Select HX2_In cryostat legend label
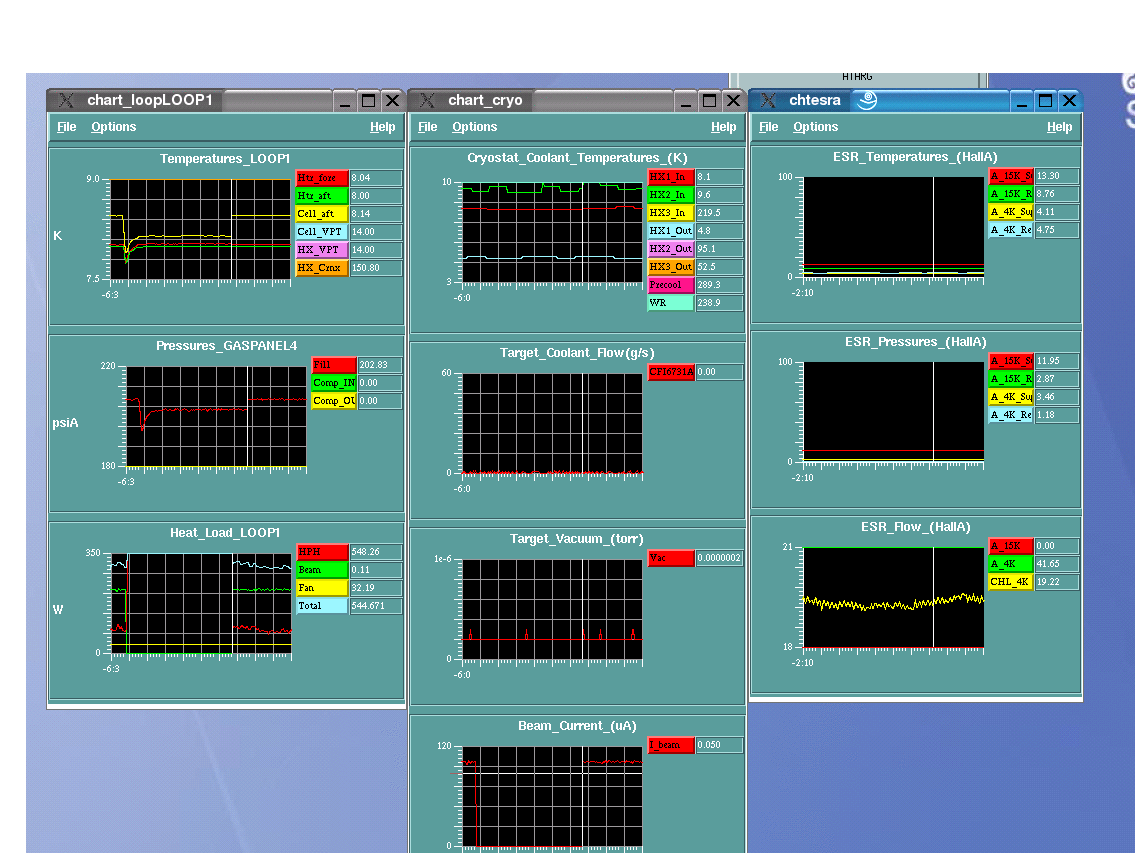1135x853 pixels. click(x=671, y=196)
